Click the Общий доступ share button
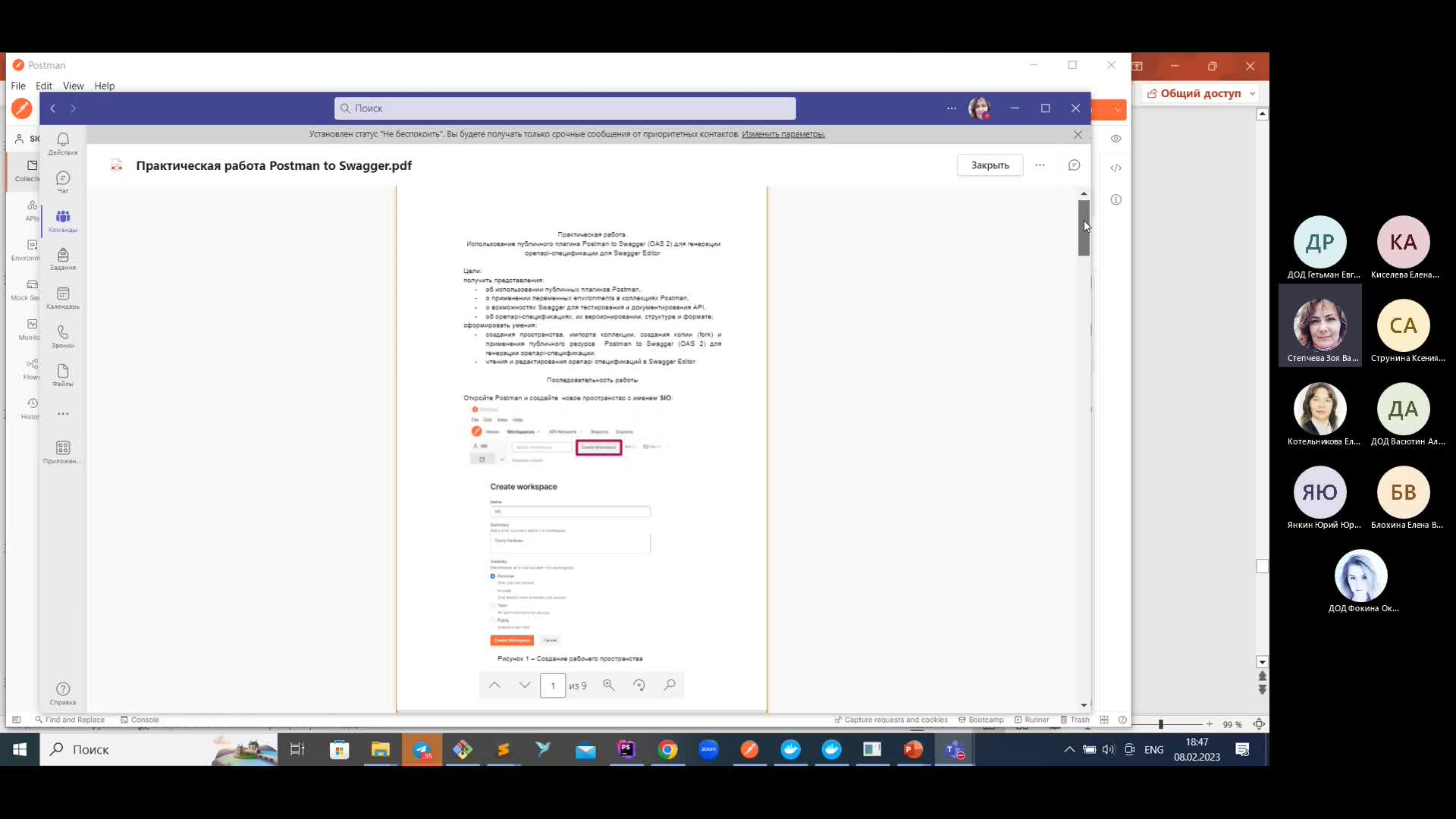This screenshot has height=819, width=1456. (x=1195, y=93)
